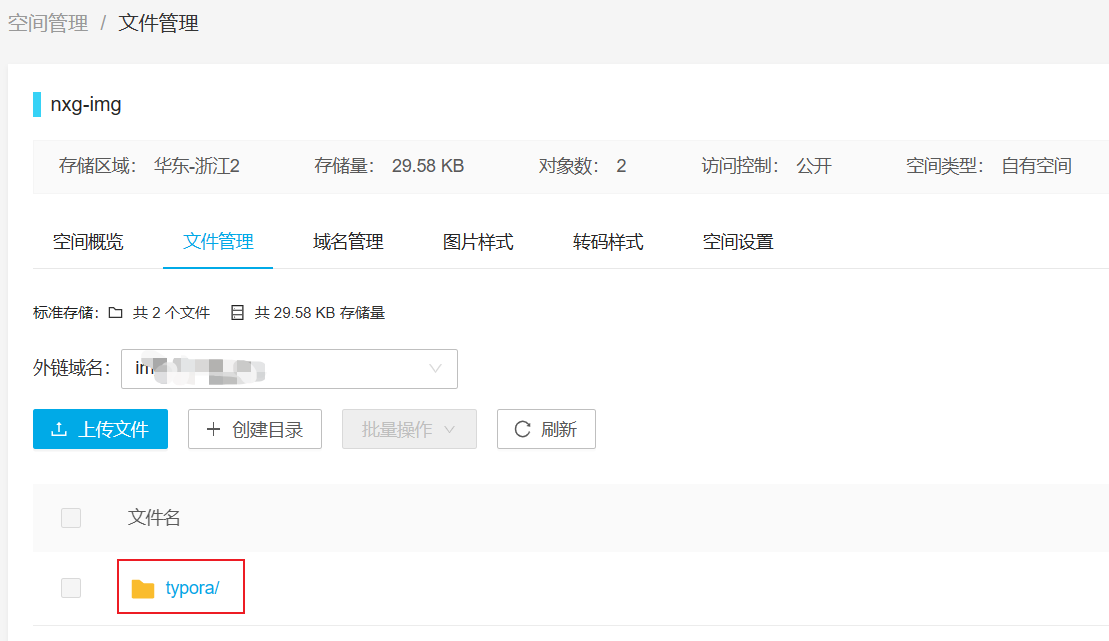1109x641 pixels.
Task: Tick the select-all checkbox in header row
Action: (71, 518)
